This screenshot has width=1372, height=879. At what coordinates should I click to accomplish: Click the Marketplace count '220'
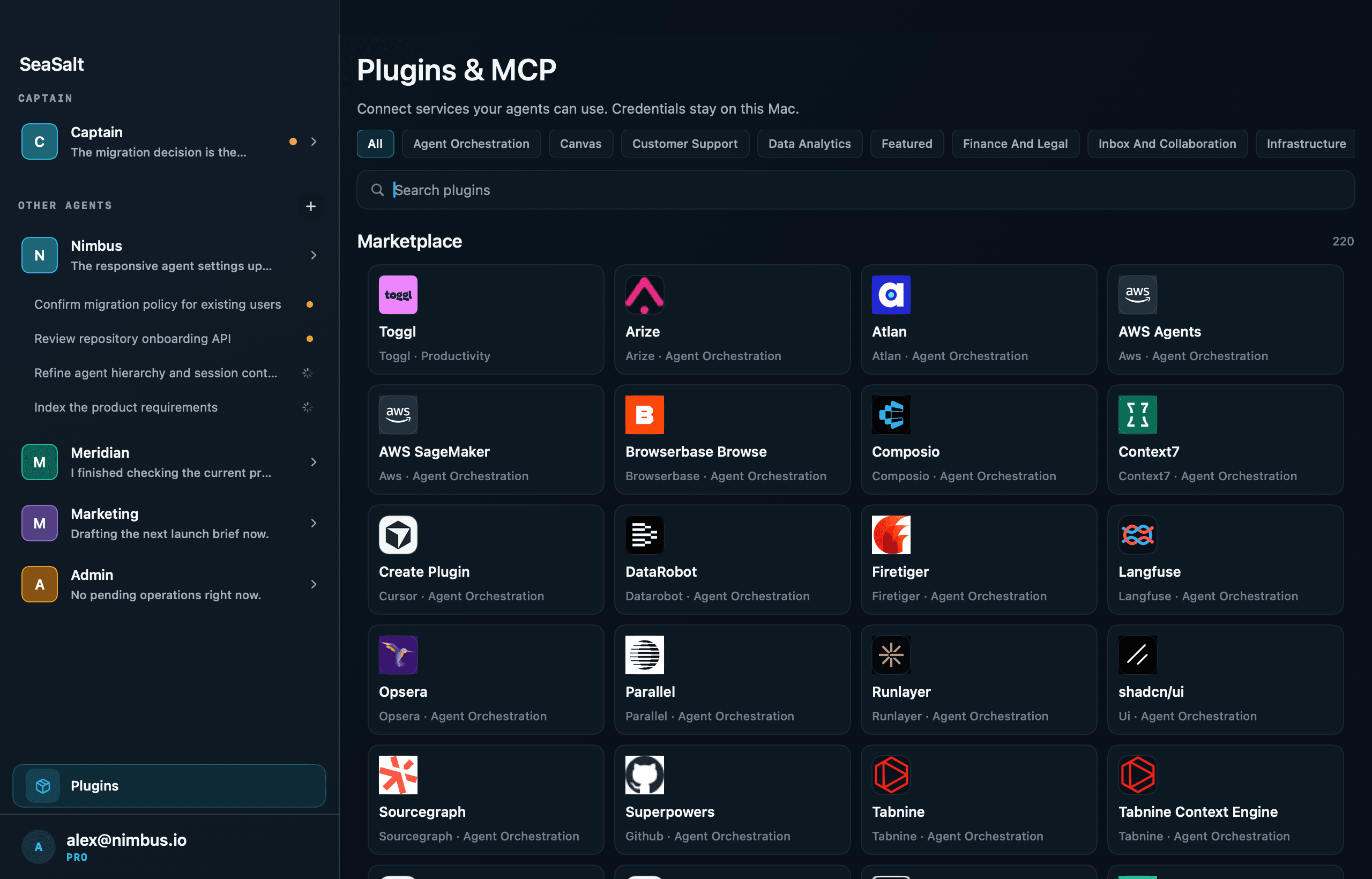coord(1343,241)
